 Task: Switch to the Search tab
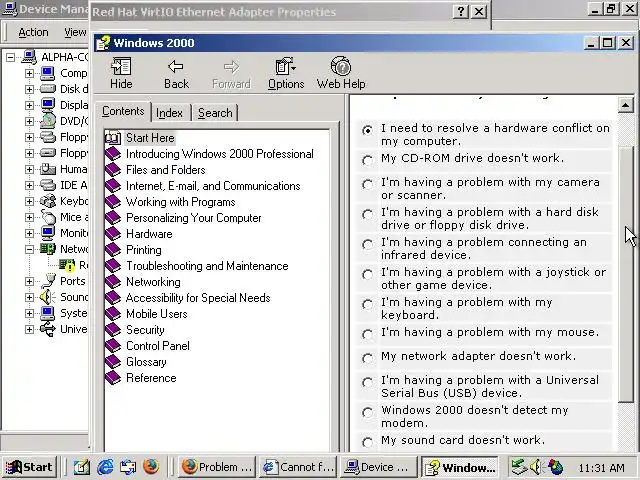coord(215,113)
